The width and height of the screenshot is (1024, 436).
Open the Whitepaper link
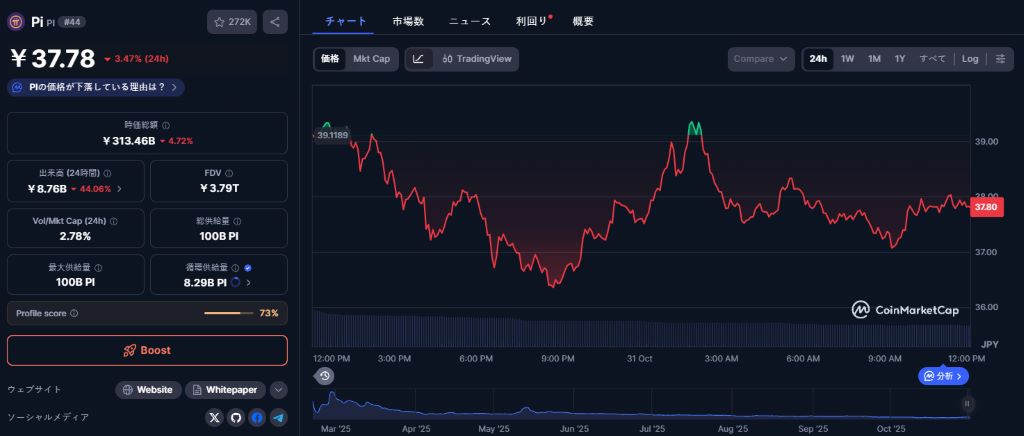(225, 390)
